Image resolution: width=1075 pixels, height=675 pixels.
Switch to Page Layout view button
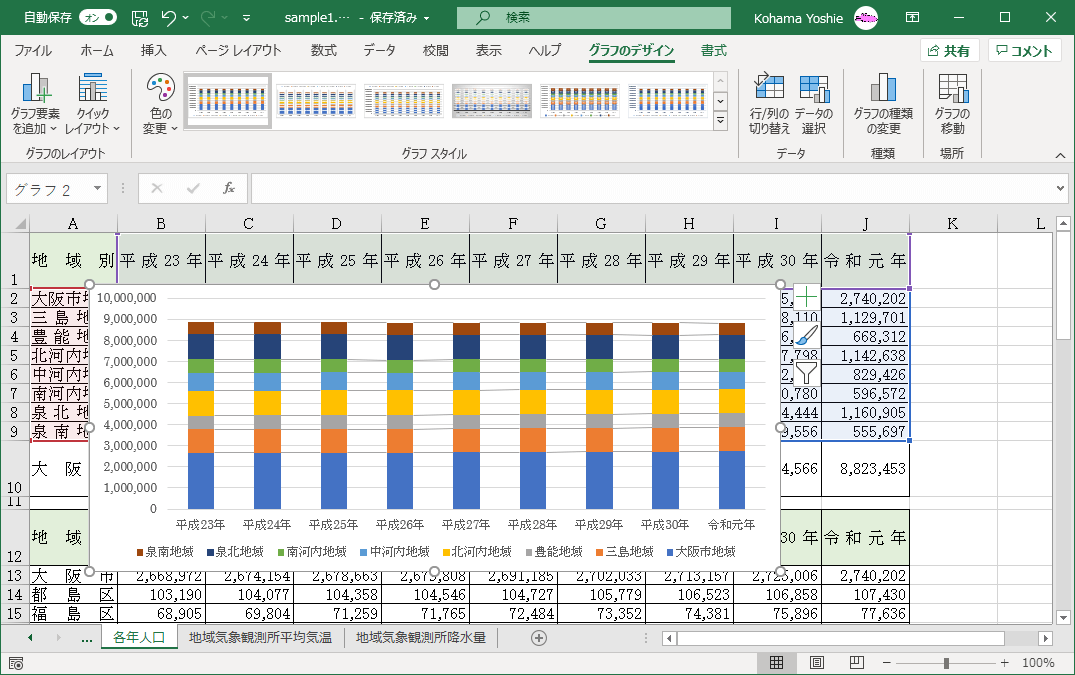pyautogui.click(x=817, y=662)
